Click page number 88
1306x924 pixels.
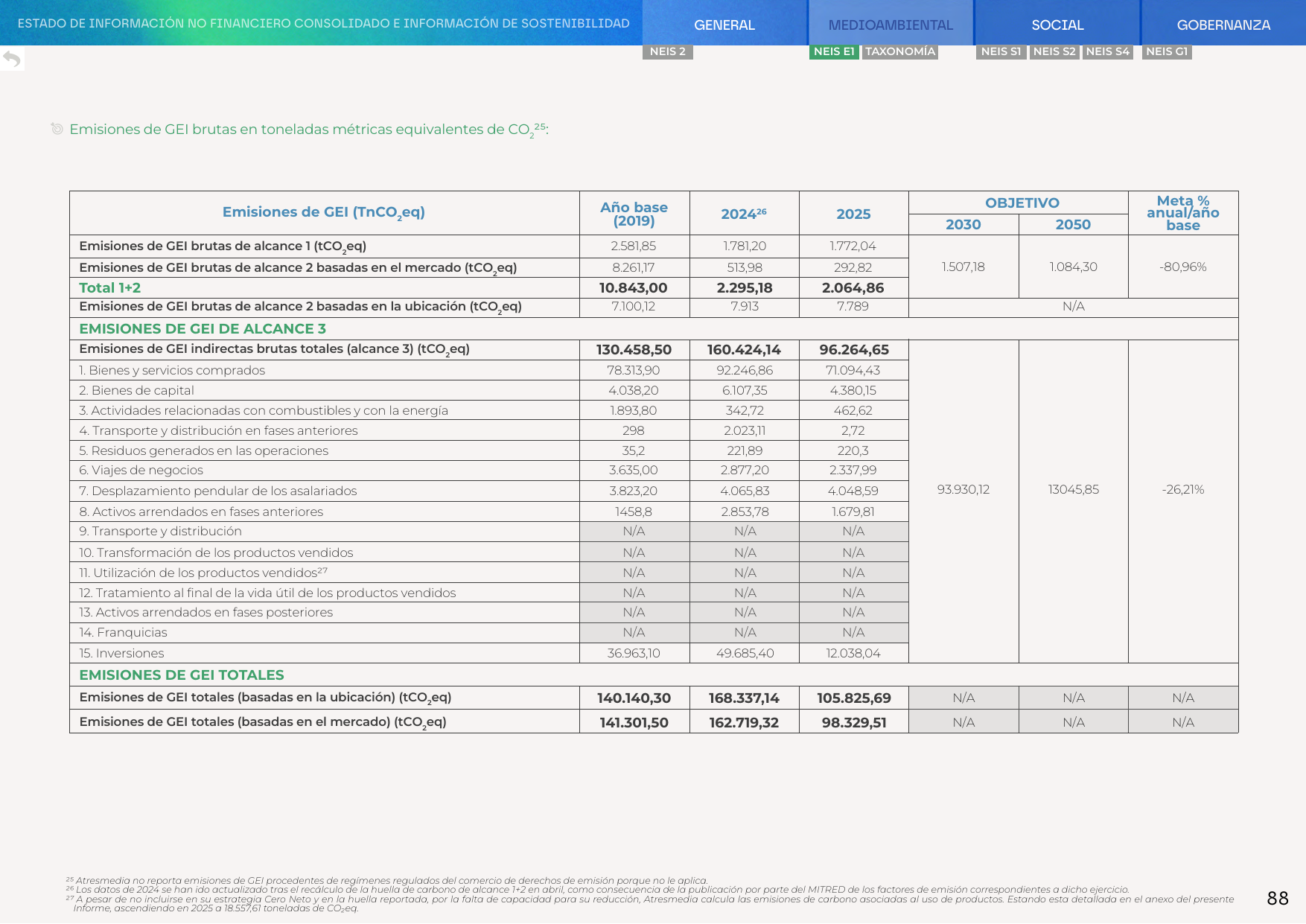(x=1278, y=899)
